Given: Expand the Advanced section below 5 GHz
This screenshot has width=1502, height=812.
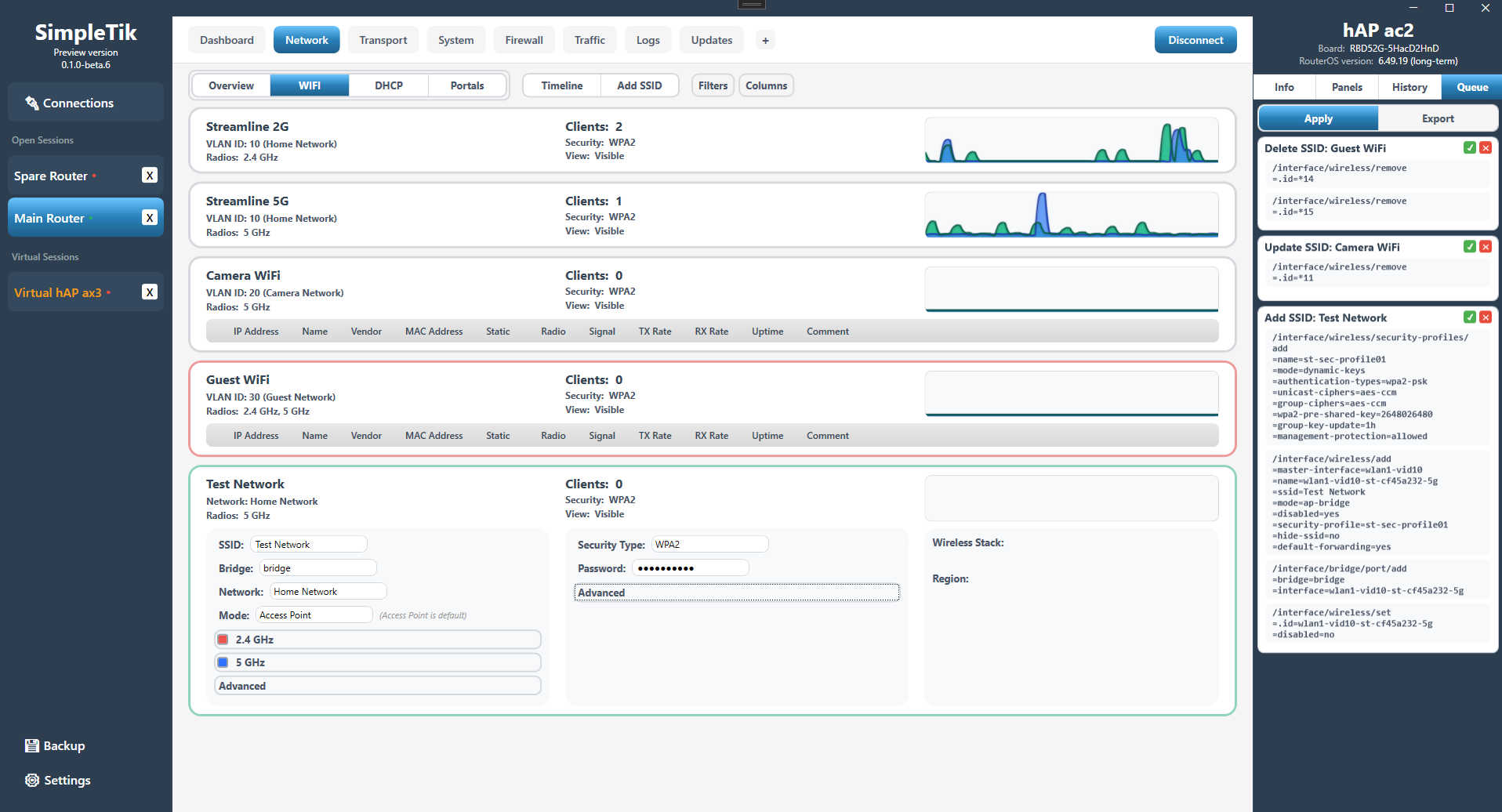Looking at the screenshot, I should point(378,686).
